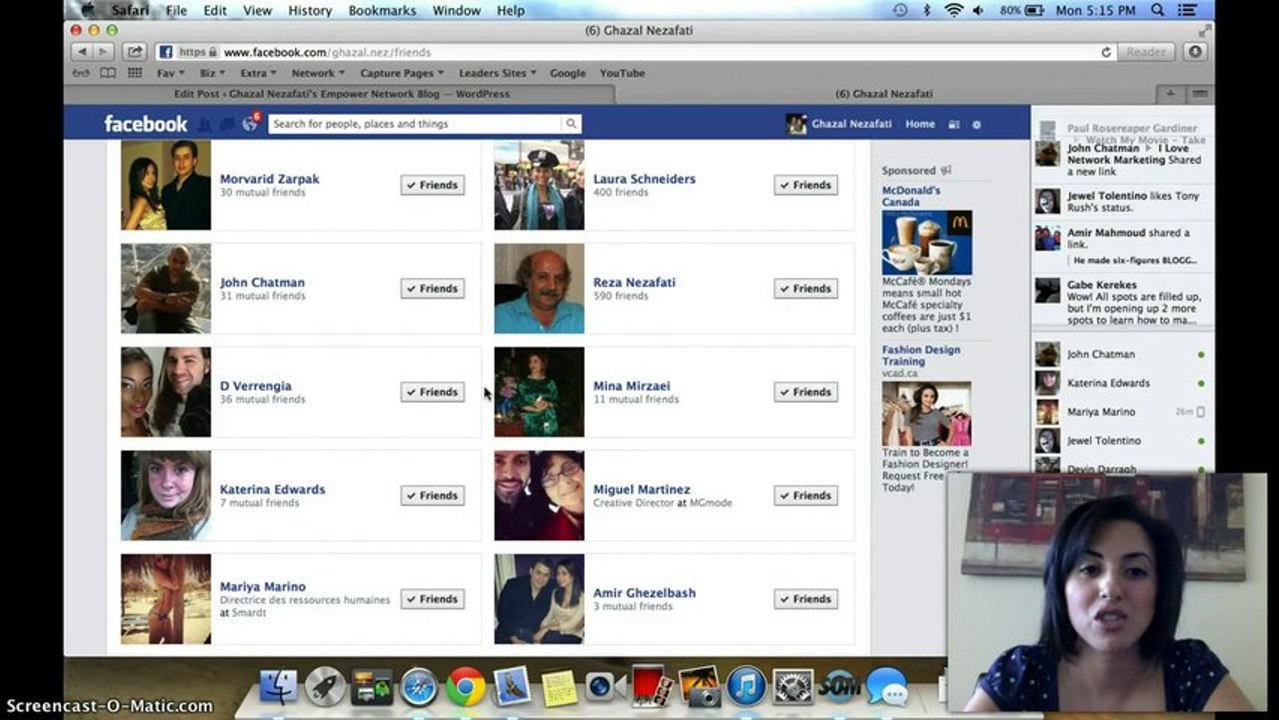Click Facebook search input field
This screenshot has width=1279, height=720.
click(x=415, y=124)
